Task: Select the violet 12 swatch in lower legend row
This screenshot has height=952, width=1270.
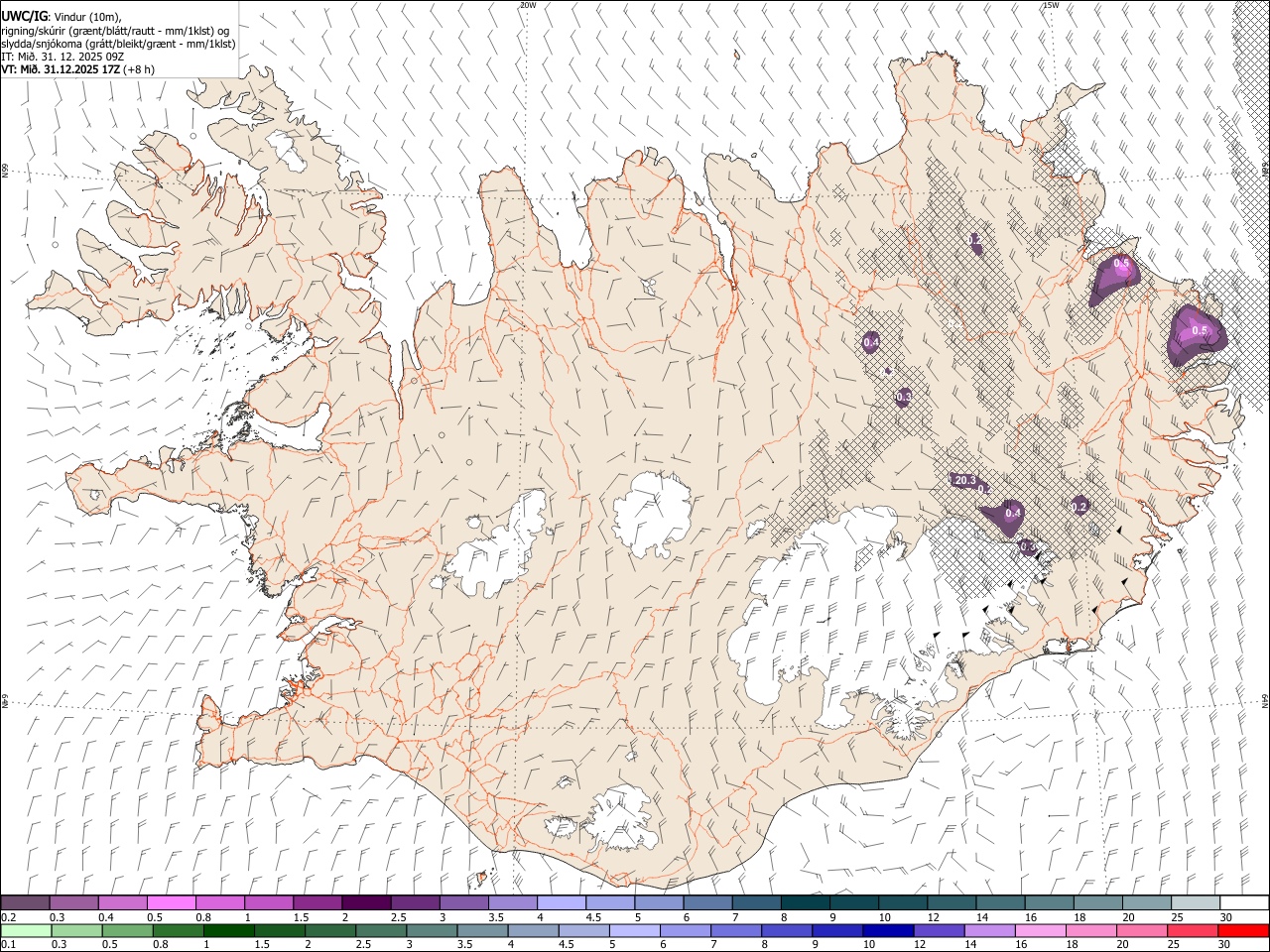Action: 940,930
